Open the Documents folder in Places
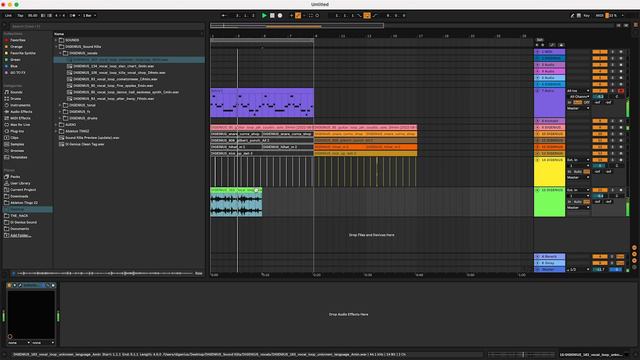 [20, 229]
